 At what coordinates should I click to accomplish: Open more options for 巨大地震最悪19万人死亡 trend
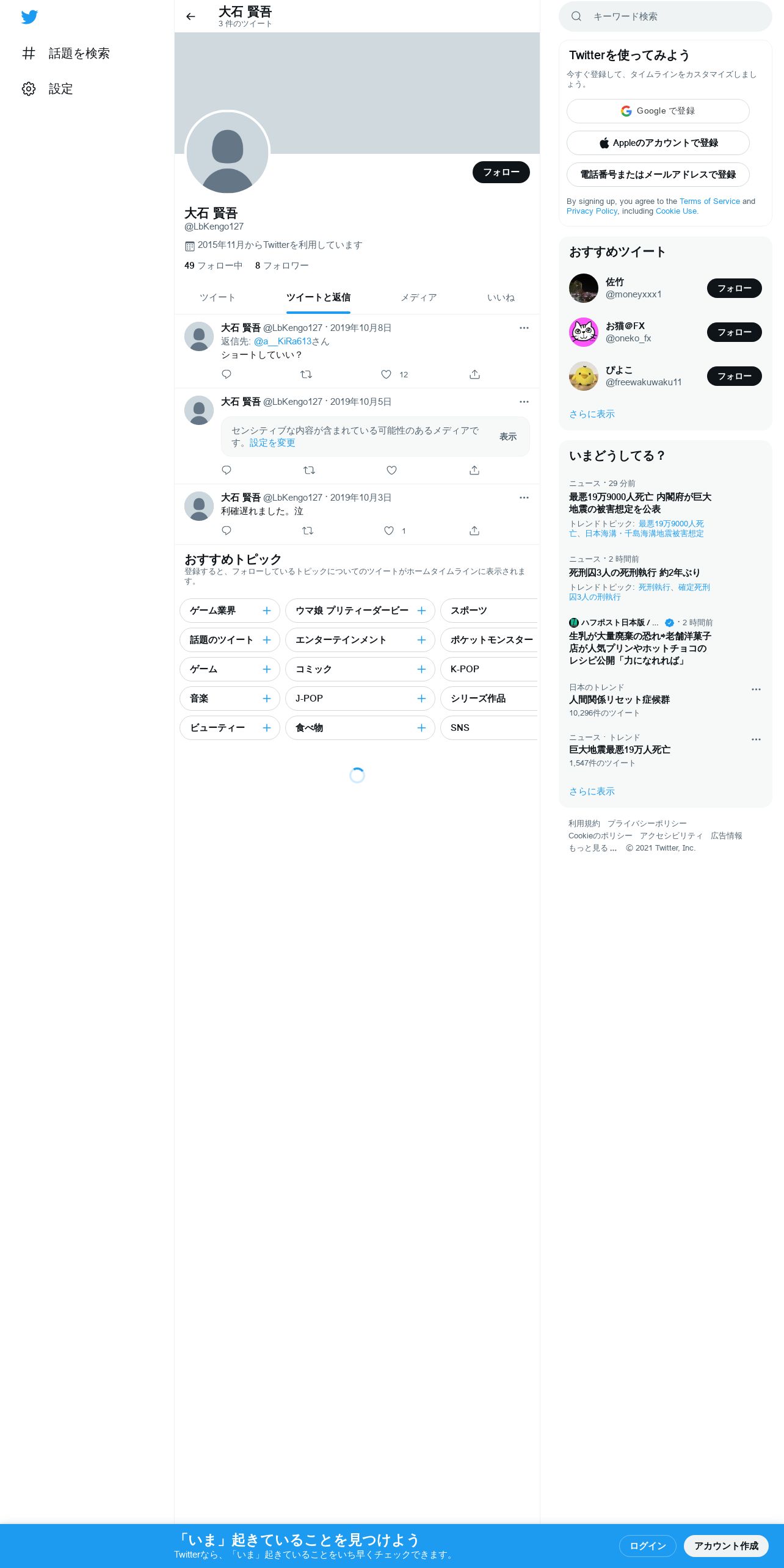point(756,739)
